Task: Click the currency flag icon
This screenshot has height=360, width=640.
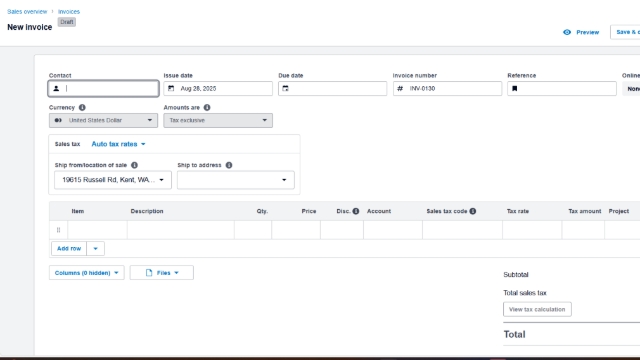Action: (x=58, y=120)
